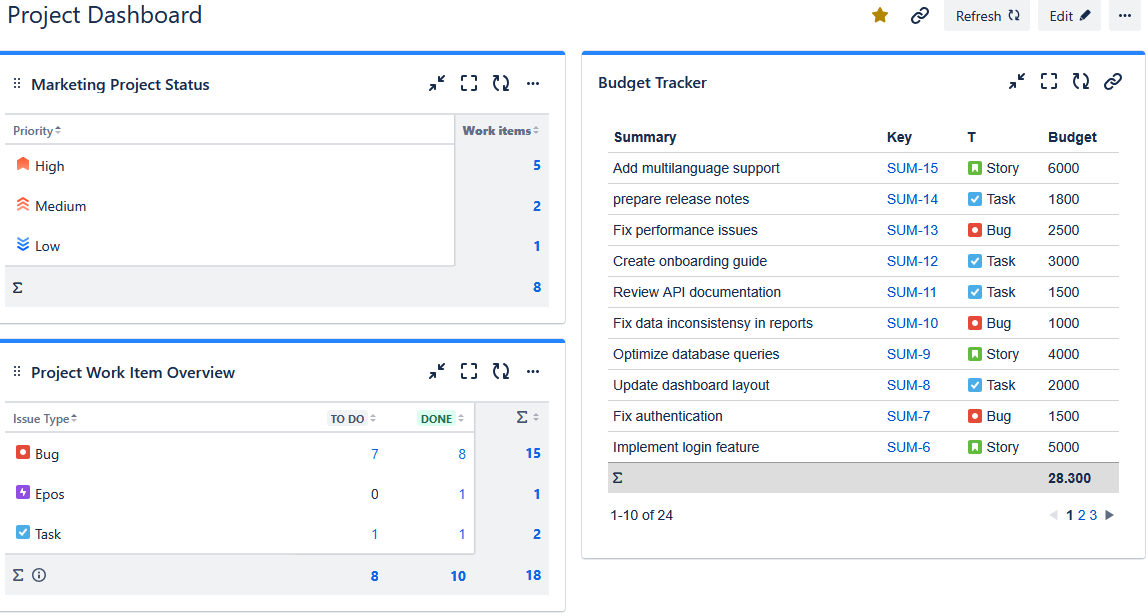Refresh the Budget Tracker gadget

point(1081,82)
